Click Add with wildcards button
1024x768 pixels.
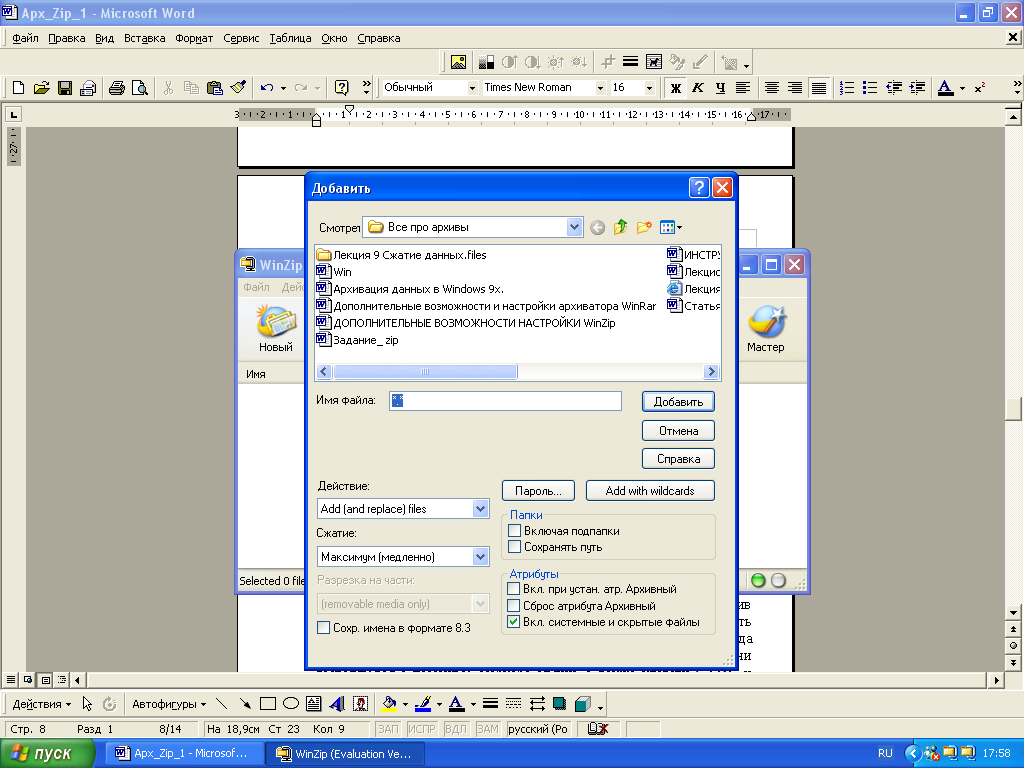pos(650,490)
